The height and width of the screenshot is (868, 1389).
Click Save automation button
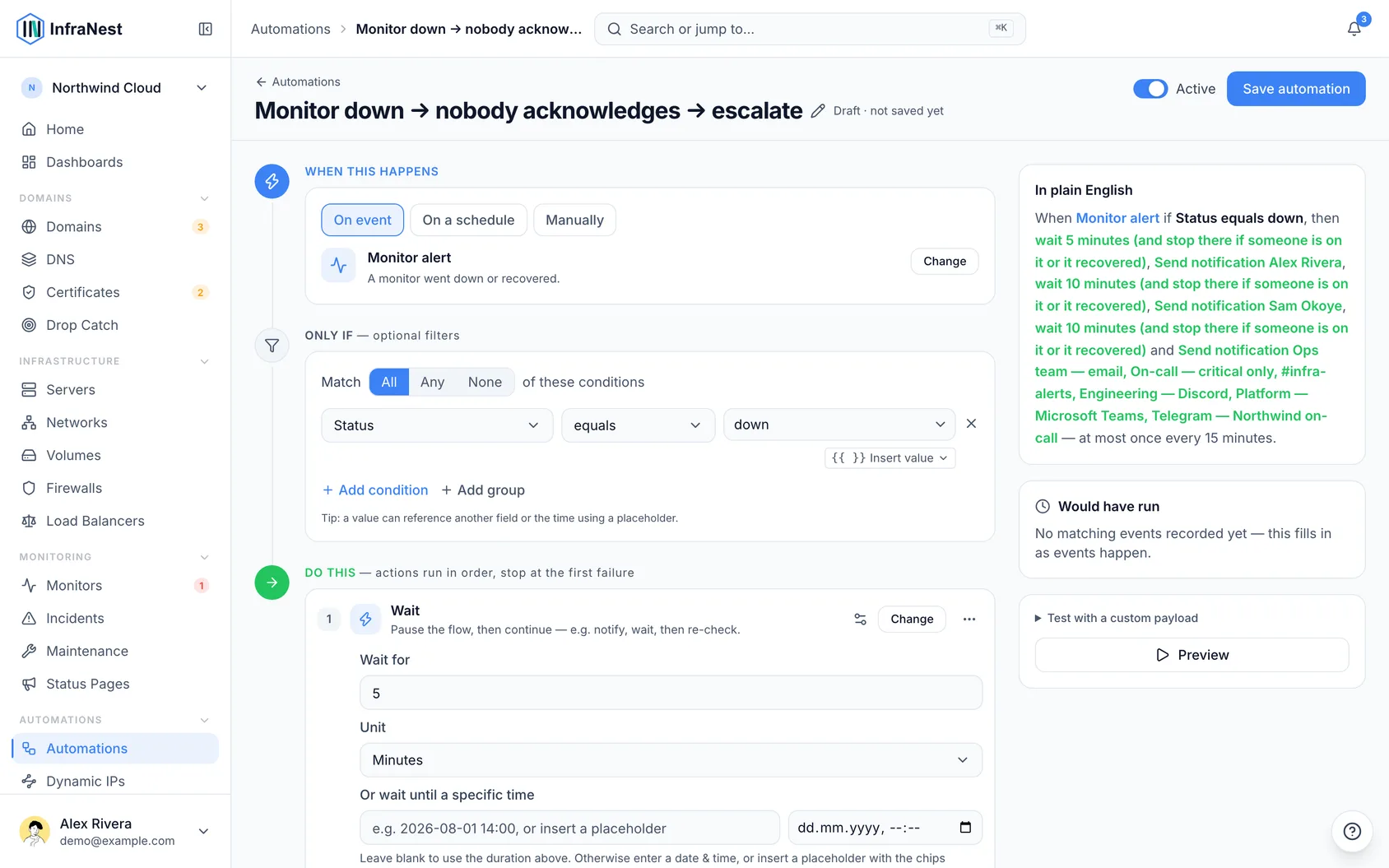tap(1296, 89)
